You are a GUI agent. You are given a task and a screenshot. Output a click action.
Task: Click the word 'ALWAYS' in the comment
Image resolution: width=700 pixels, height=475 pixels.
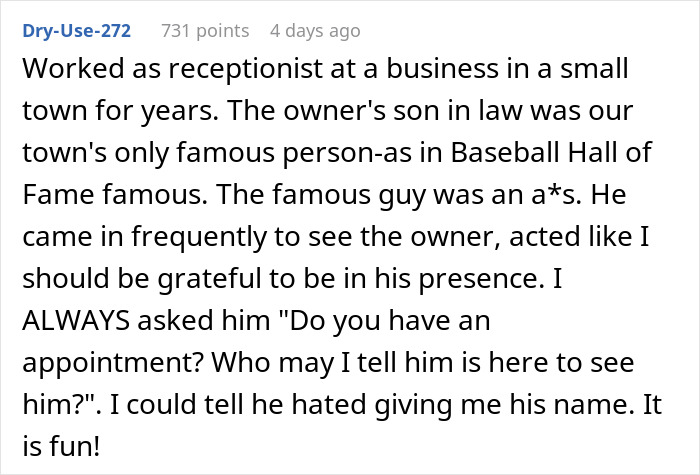pos(76,321)
